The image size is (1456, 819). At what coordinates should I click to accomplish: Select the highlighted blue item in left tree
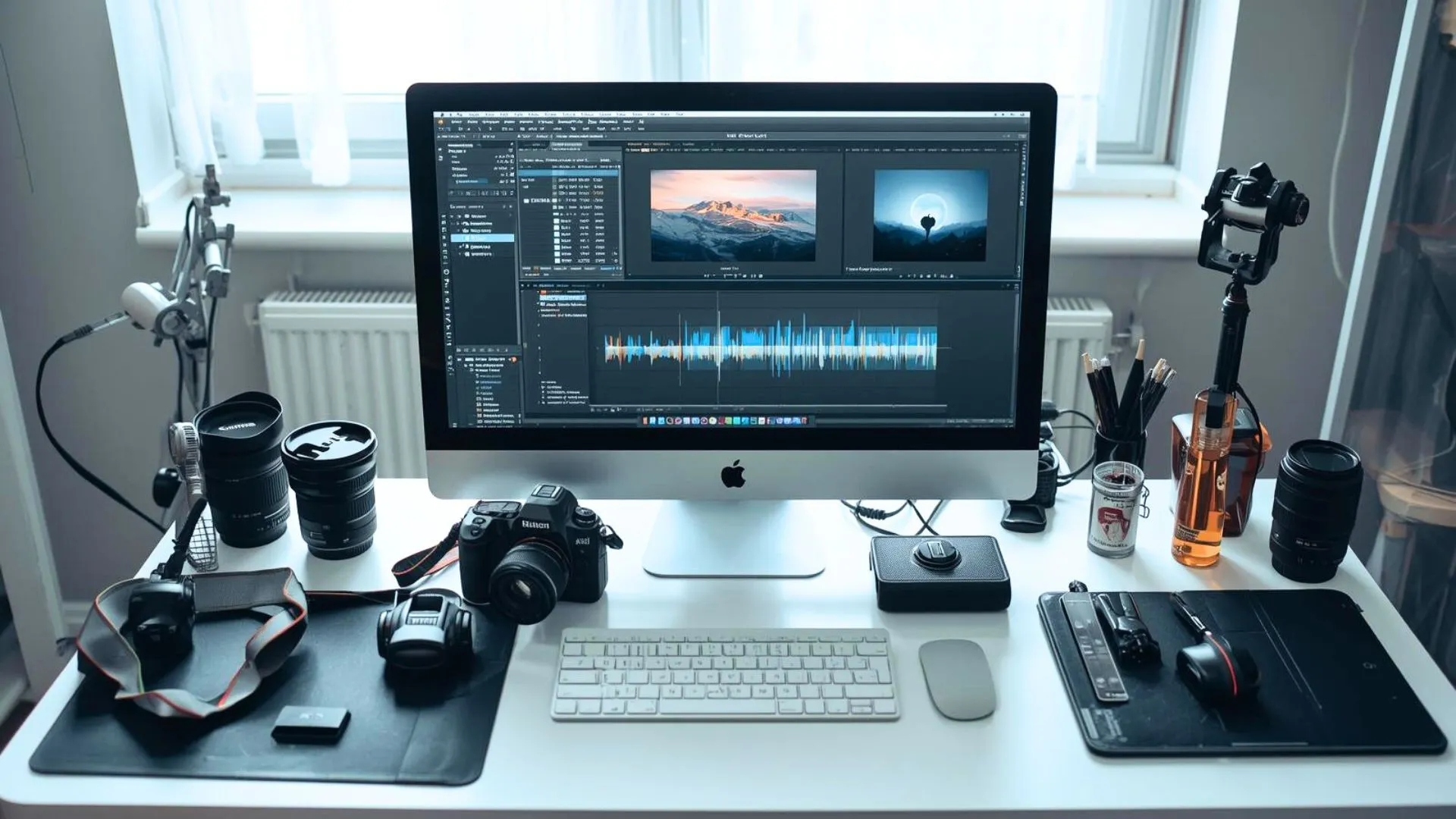(483, 238)
